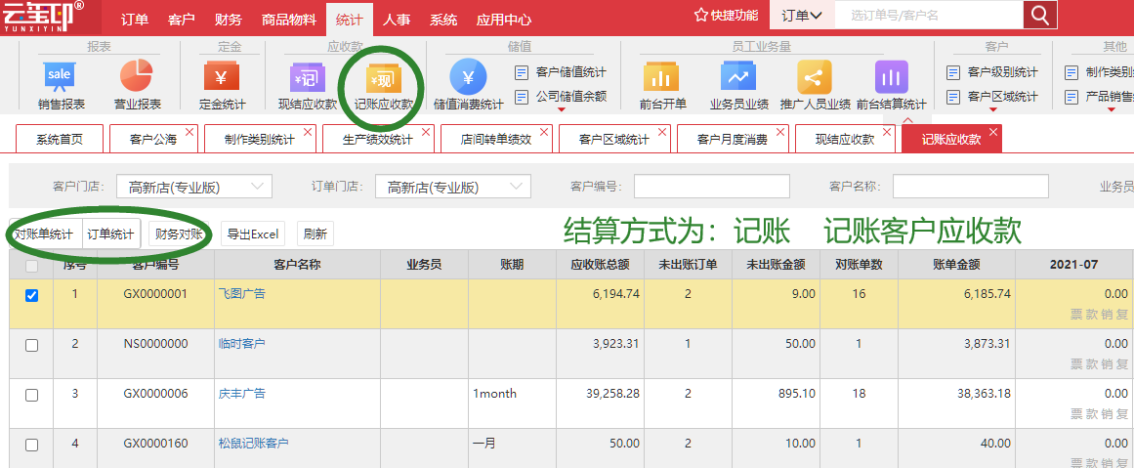Open the 营业报表 pie chart icon
Image resolution: width=1134 pixels, height=468 pixels.
[x=137, y=76]
